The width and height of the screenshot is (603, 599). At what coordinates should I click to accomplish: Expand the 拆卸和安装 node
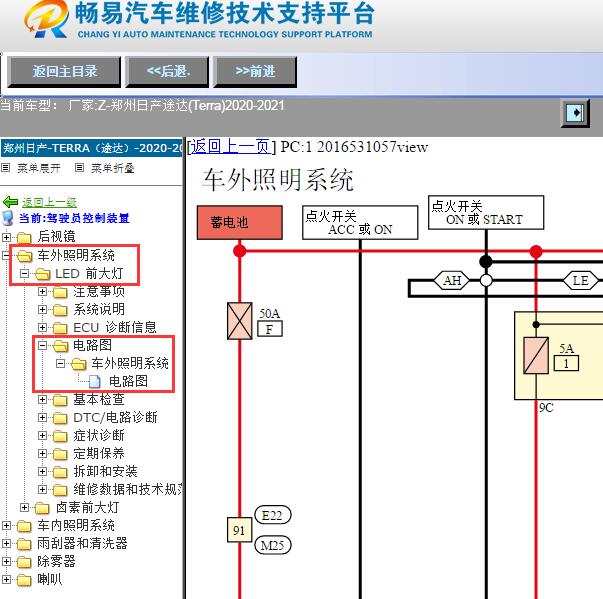coord(42,471)
